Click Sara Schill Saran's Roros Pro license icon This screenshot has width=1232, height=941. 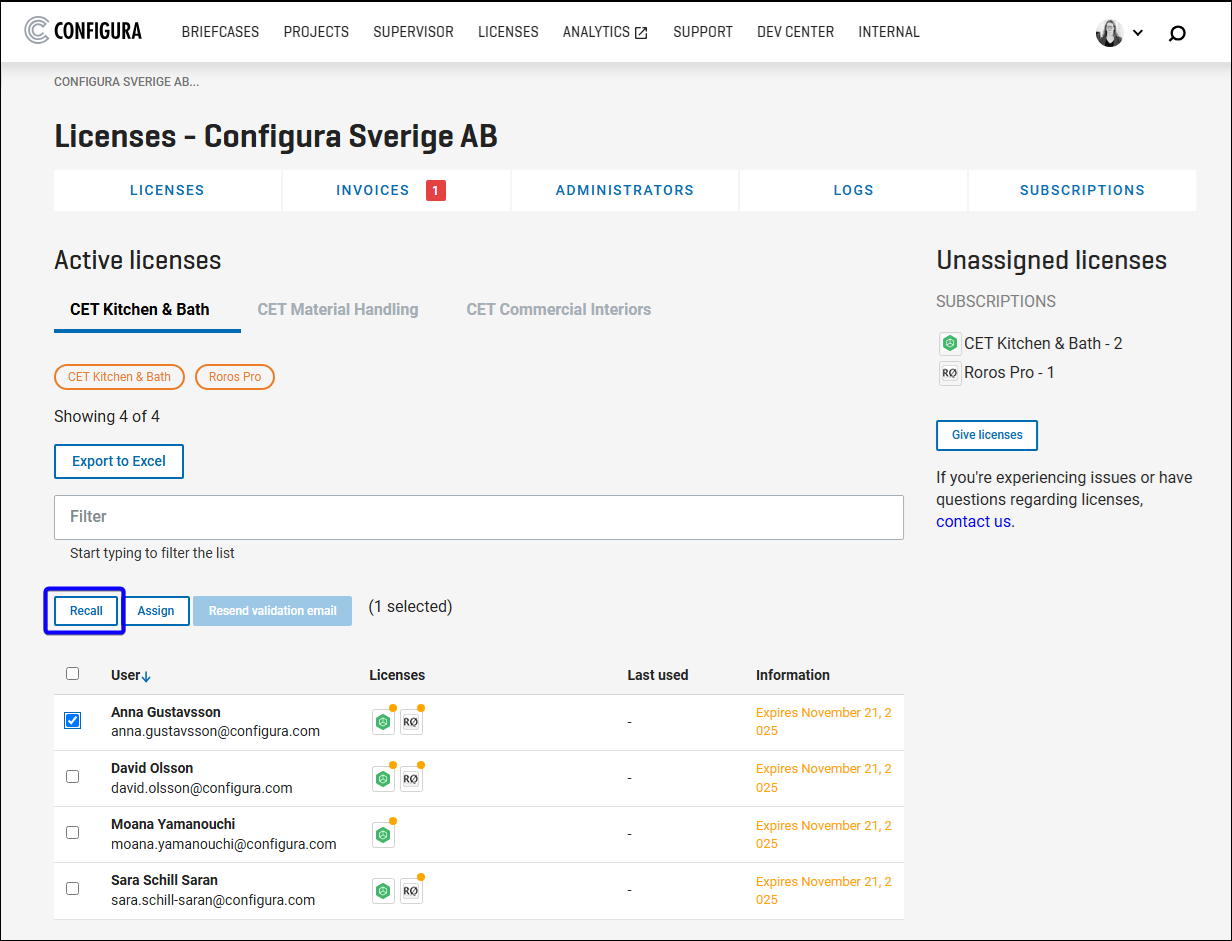(x=411, y=890)
